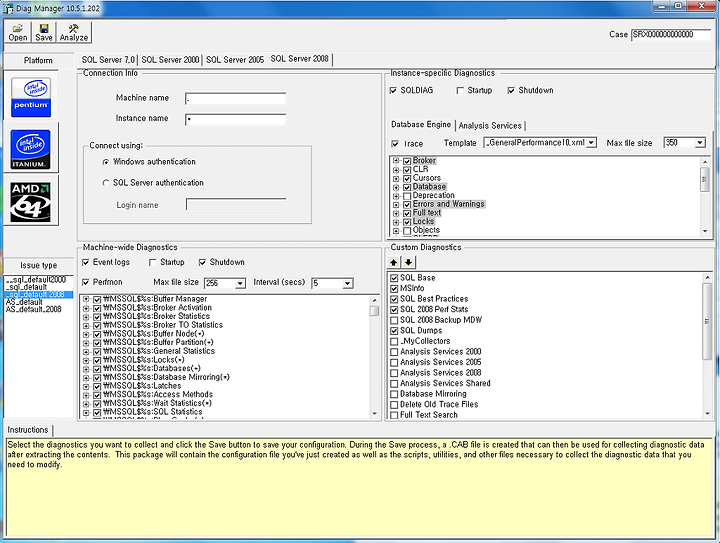Check Analysis Services 2008 custom diagnostic
The height and width of the screenshot is (543, 720).
coord(394,373)
